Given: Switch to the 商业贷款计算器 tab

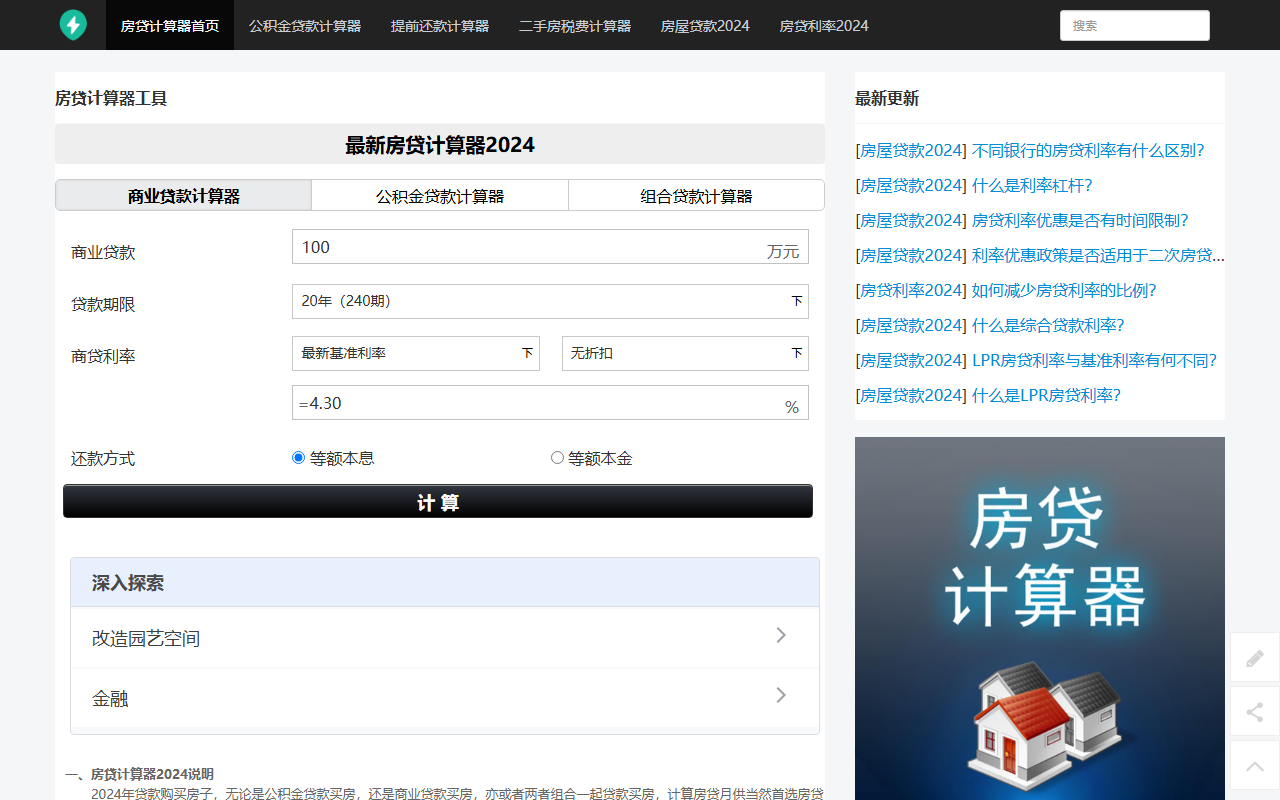Looking at the screenshot, I should point(184,196).
